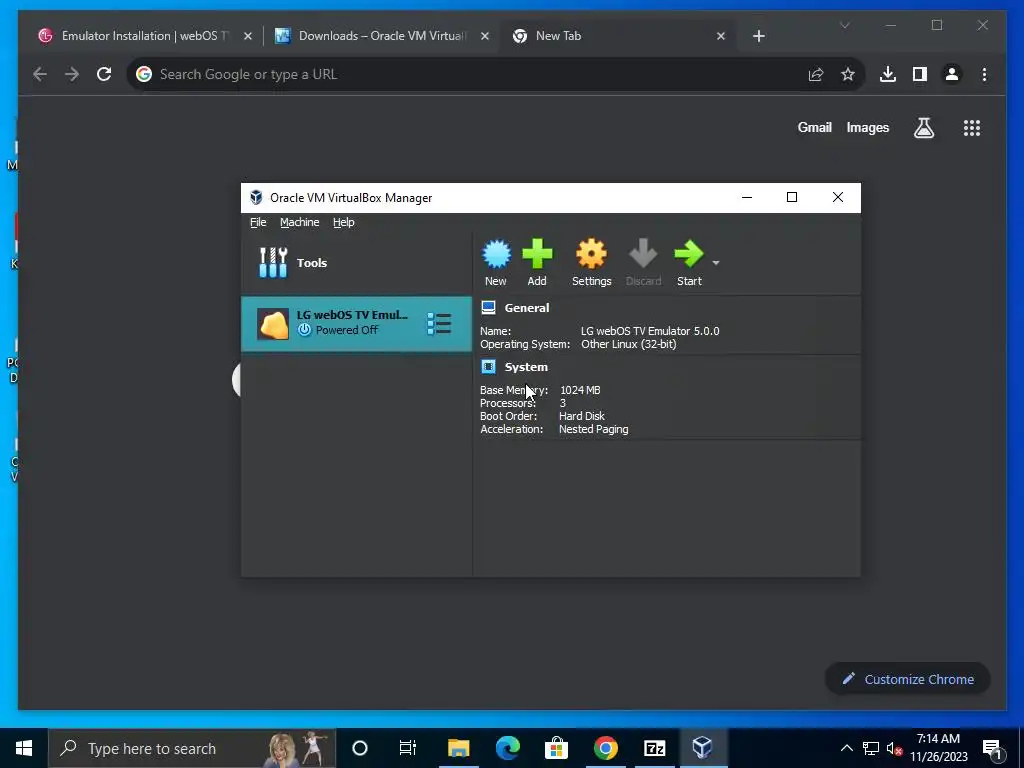Click Other Linux (32-bit) text
Viewport: 1024px width, 768px height.
click(628, 344)
